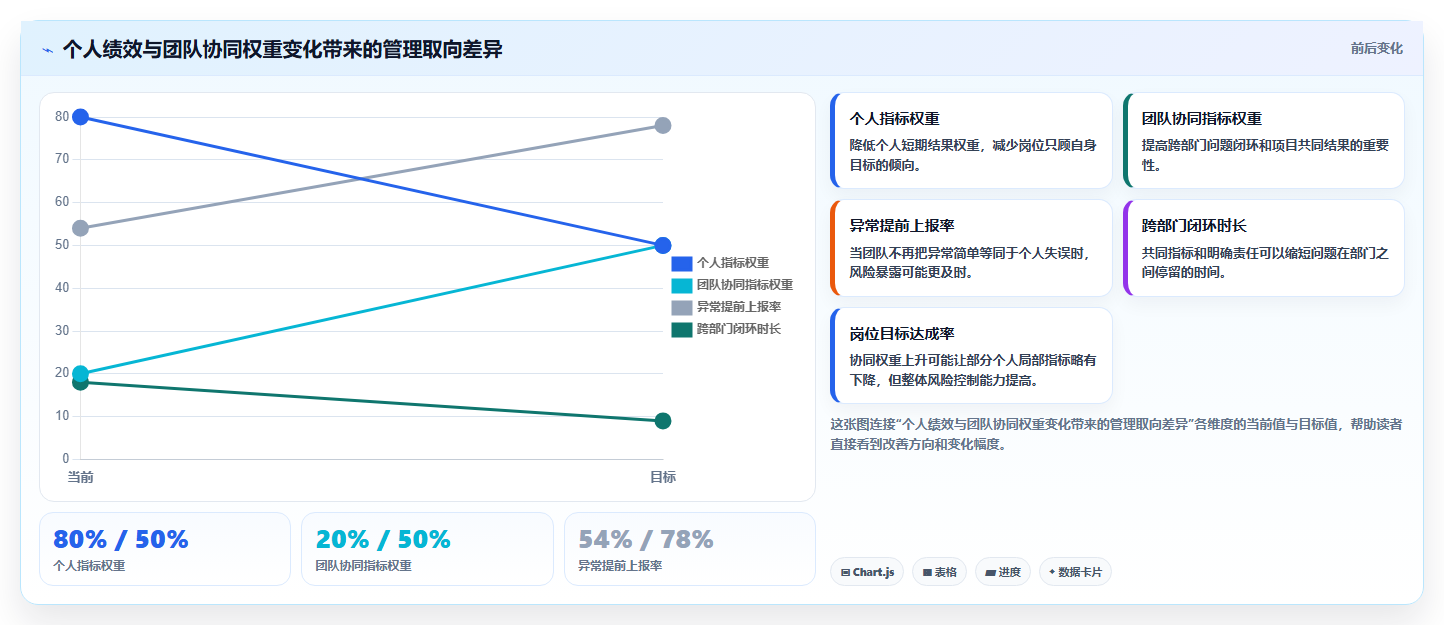
Task: Click the icon inside the Chart.js tag
Action: (x=846, y=573)
